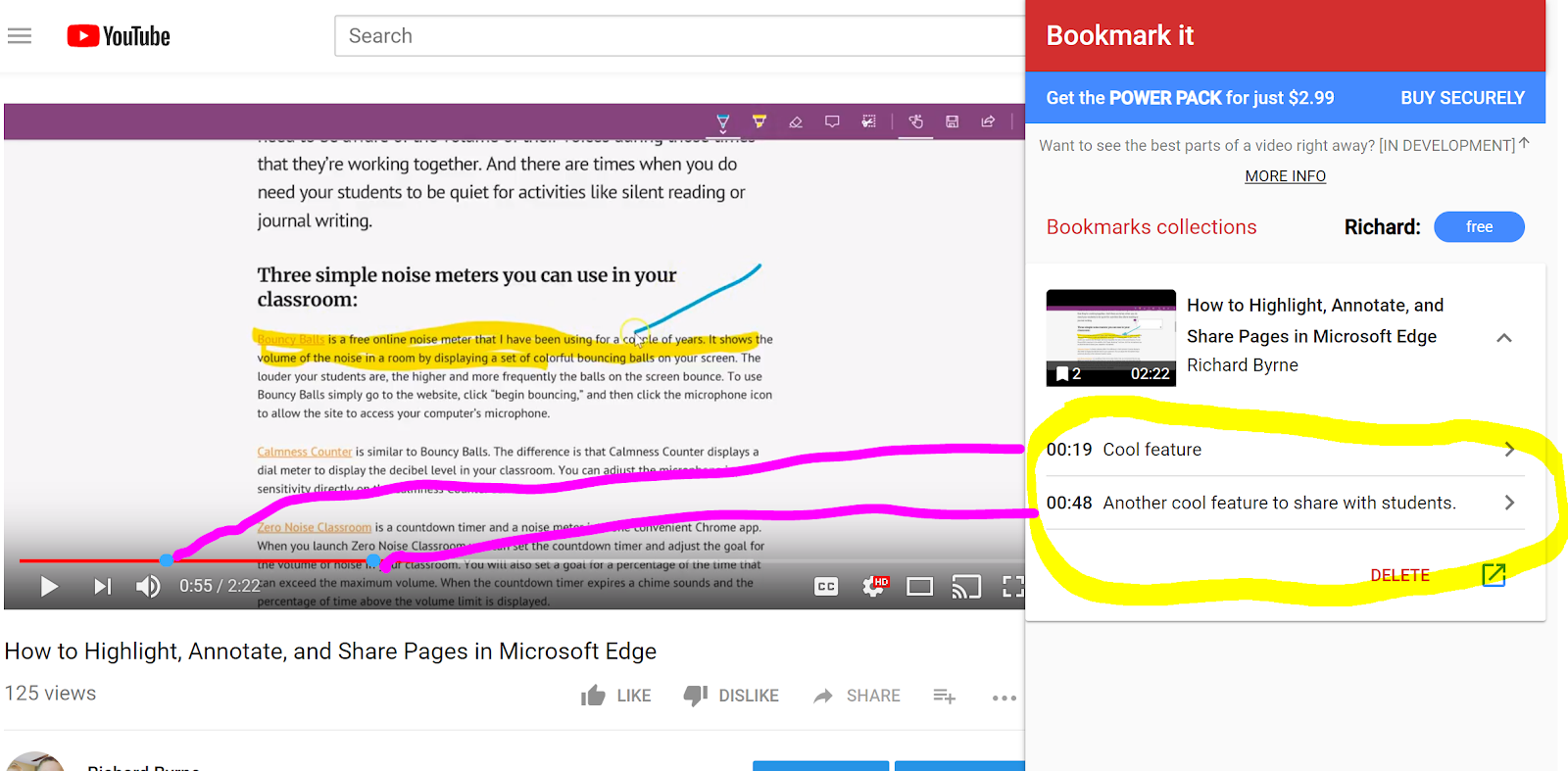The width and height of the screenshot is (1568, 771).
Task: Click the BUY SECURELY button
Action: pos(1462,98)
